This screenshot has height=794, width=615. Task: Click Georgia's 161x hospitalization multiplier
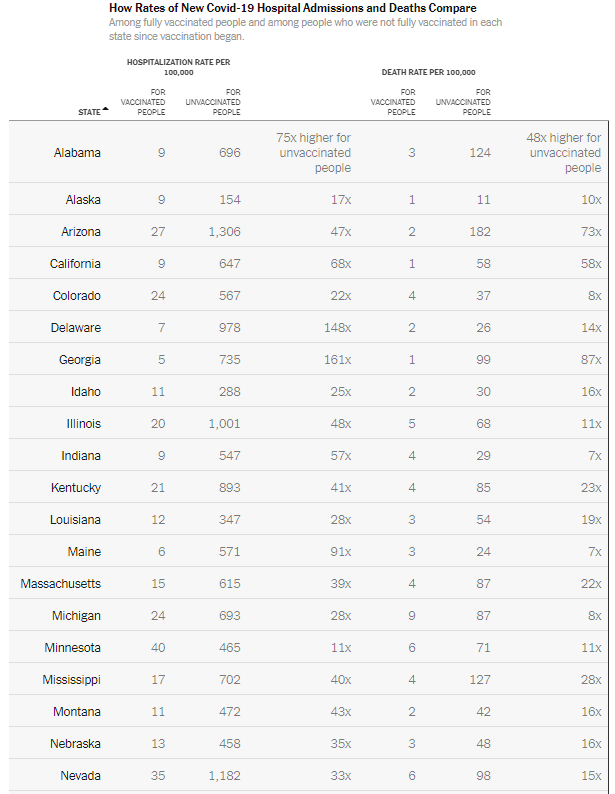(x=338, y=359)
